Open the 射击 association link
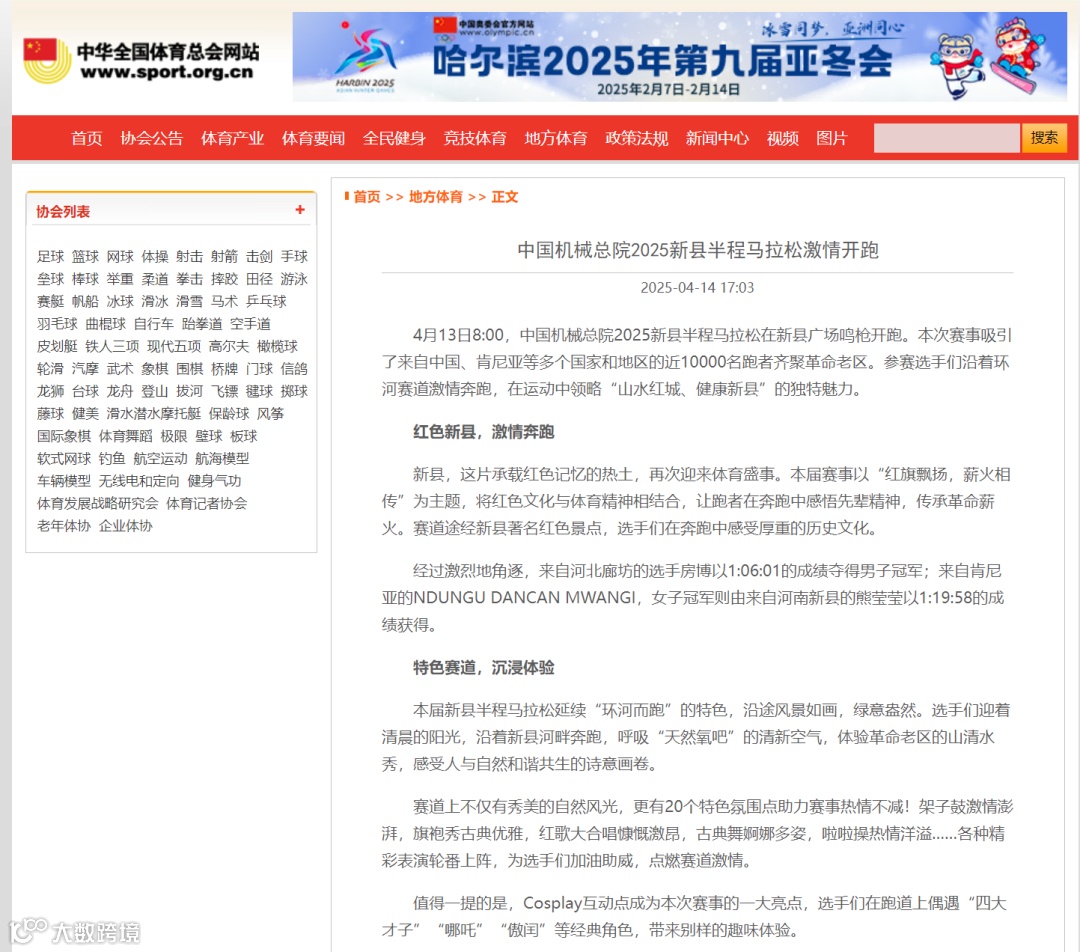1080x952 pixels. [x=189, y=257]
